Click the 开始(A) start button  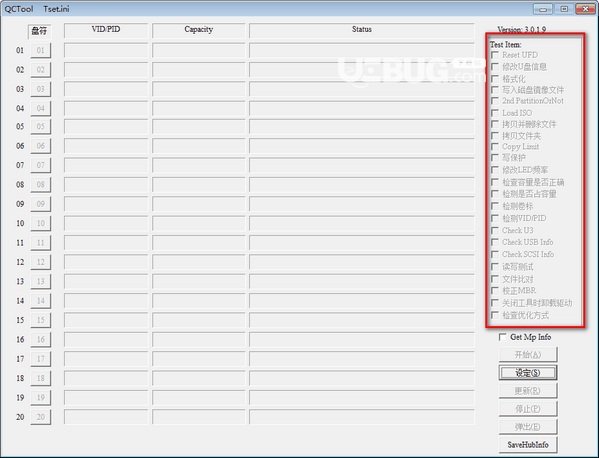tap(528, 354)
